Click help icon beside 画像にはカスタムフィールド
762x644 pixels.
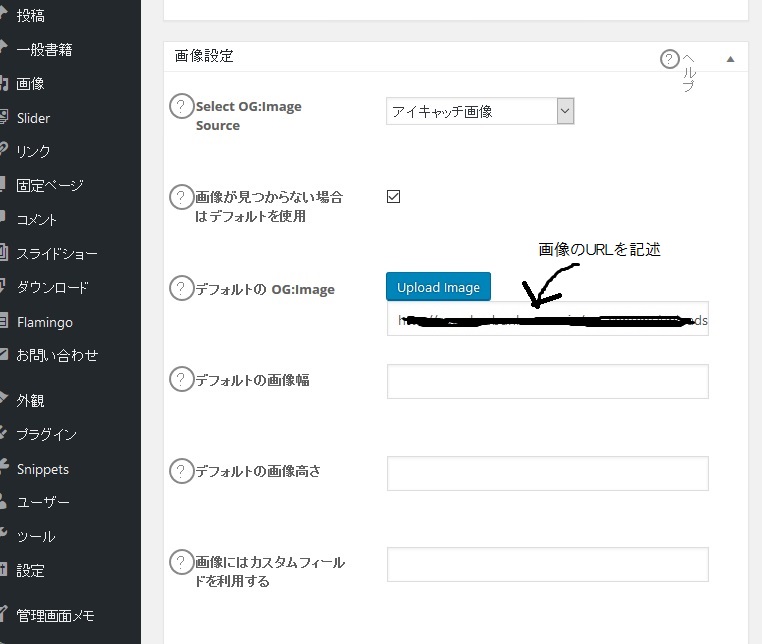(x=181, y=562)
